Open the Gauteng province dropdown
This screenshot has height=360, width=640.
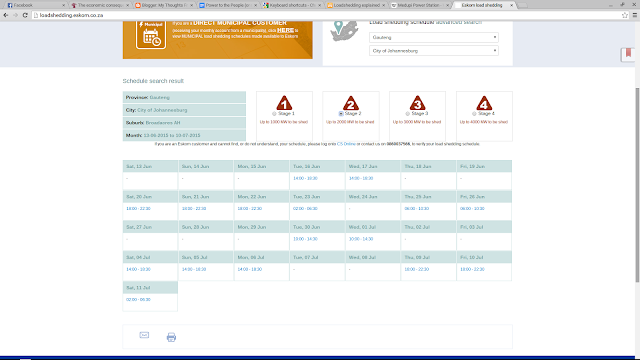click(433, 37)
